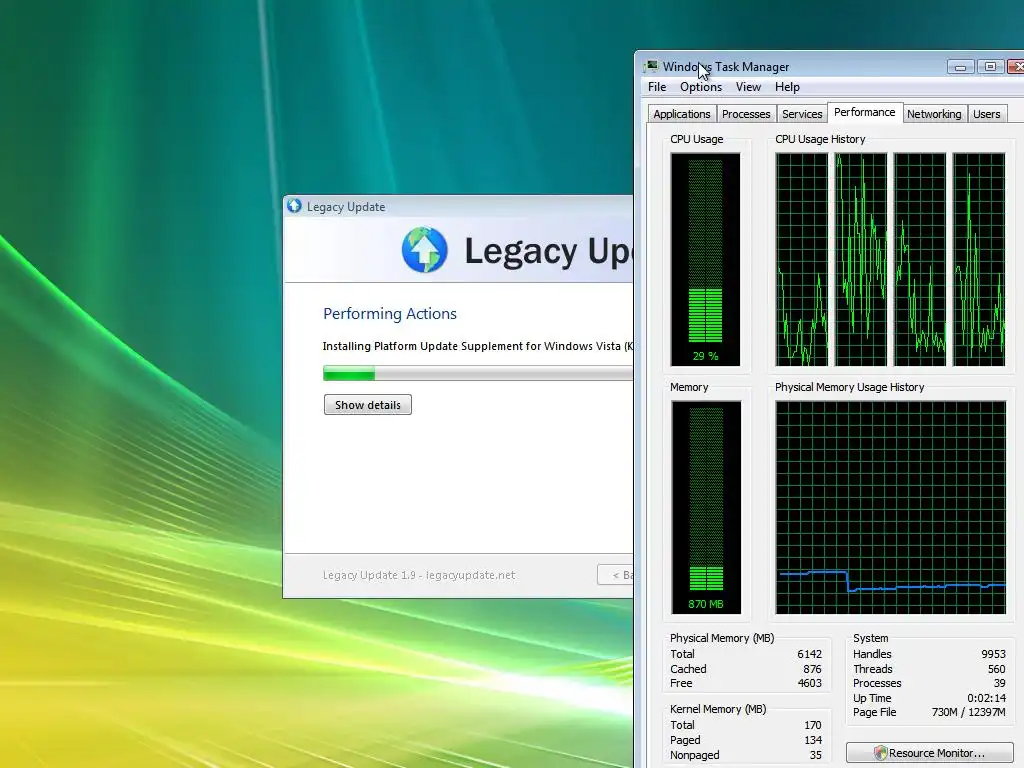Click the shield icon on Resource Monitor button
This screenshot has height=768, width=1024.
(880, 753)
